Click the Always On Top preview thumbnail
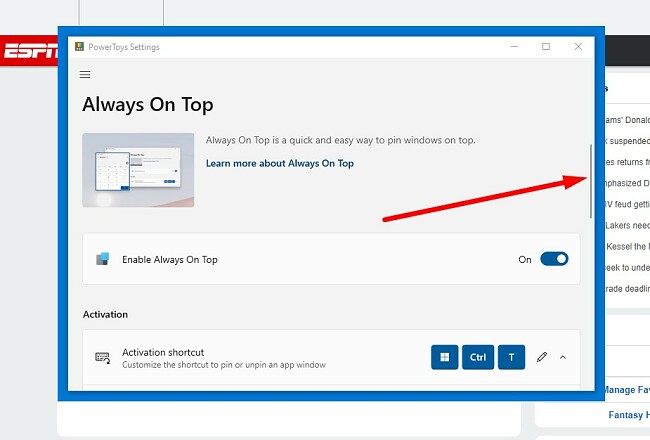The height and width of the screenshot is (440, 650). 138,170
